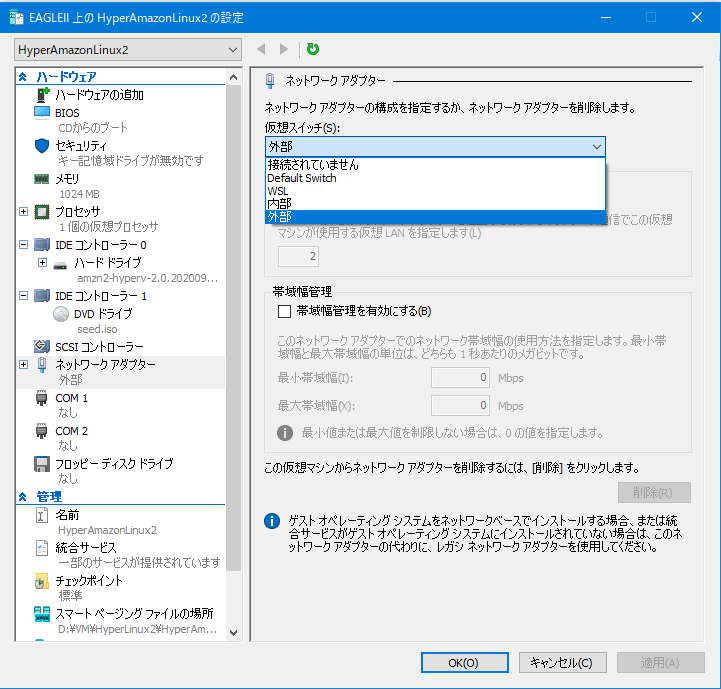Choose Default Switch from the list
721x689 pixels.
[435, 178]
